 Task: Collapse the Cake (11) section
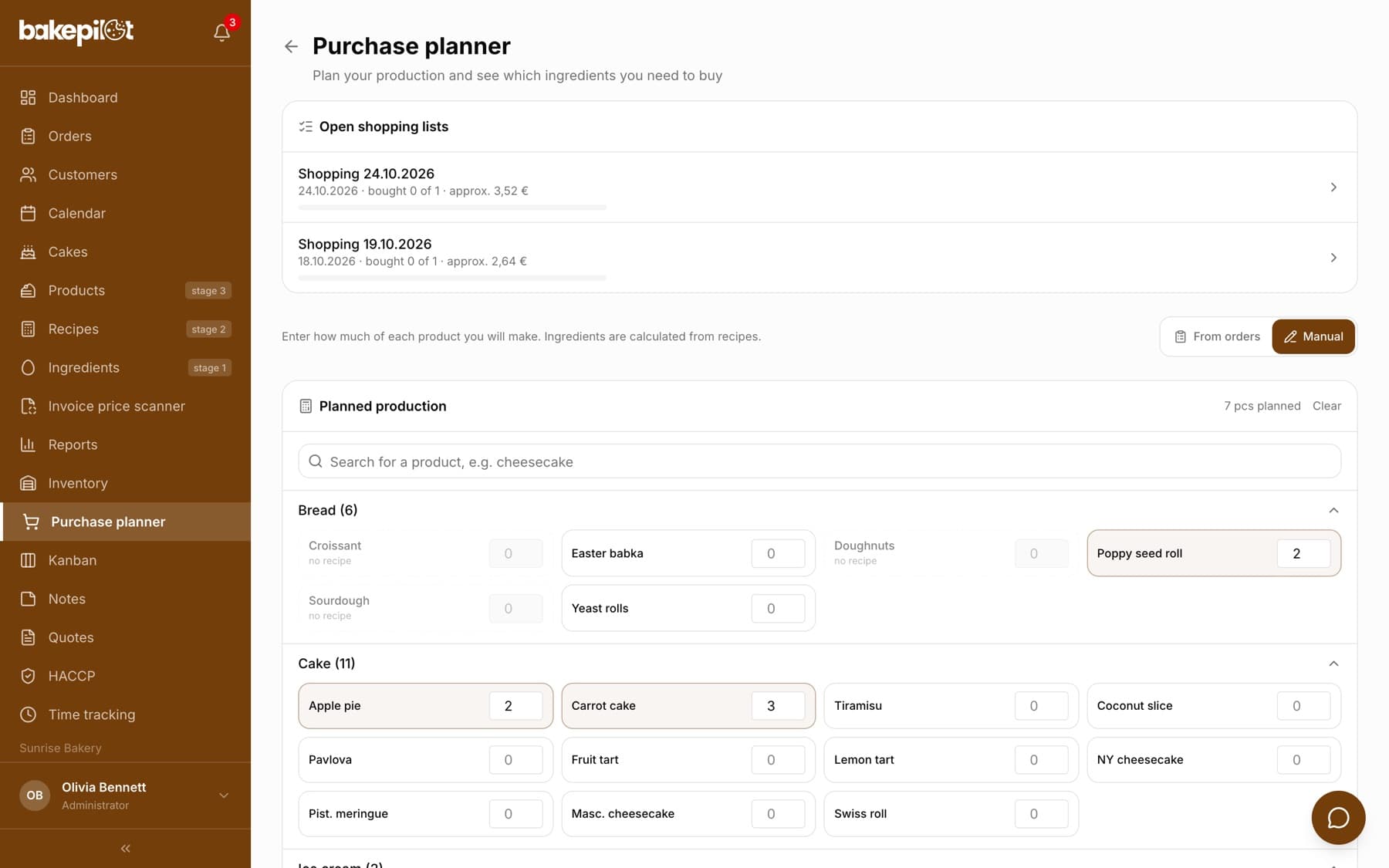pos(1333,664)
